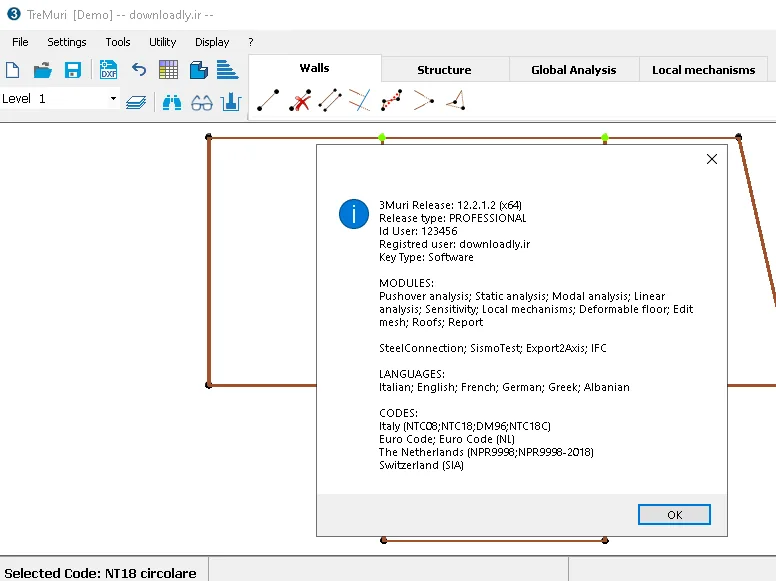Open the Utility menu

[x=163, y=42]
